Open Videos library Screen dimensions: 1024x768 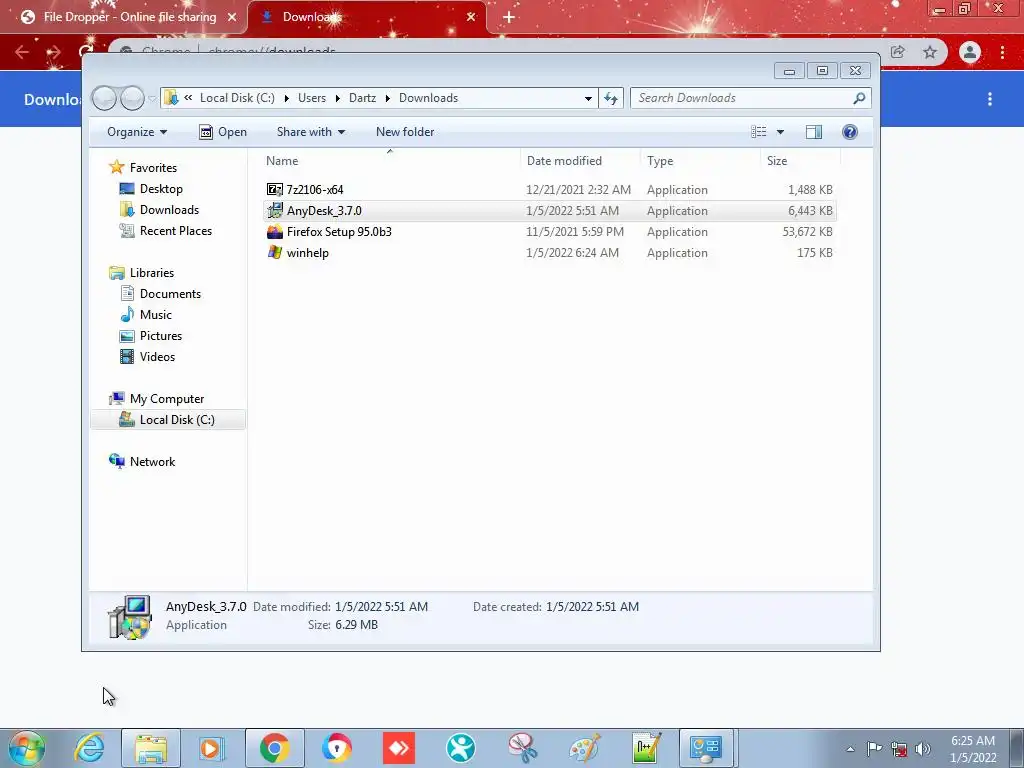pos(157,357)
